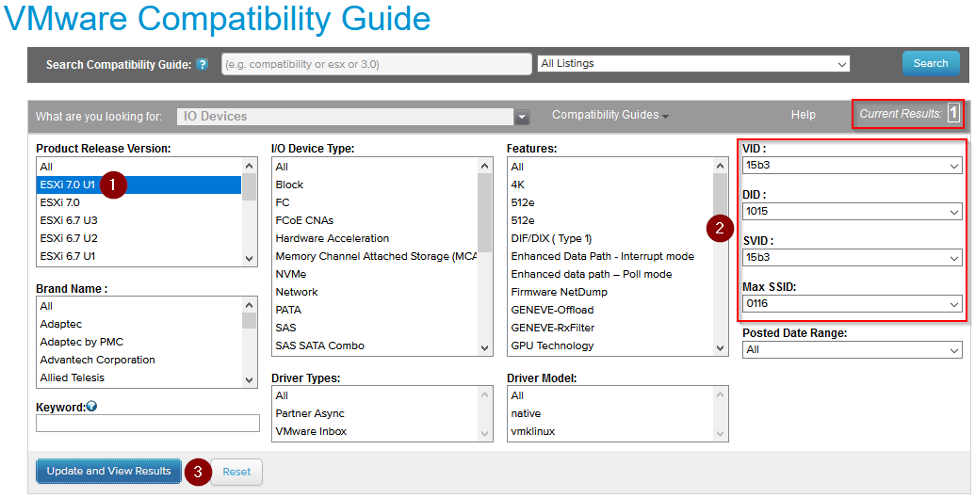Open the Max SSID dropdown showing 0116
The image size is (977, 499).
(x=852, y=303)
